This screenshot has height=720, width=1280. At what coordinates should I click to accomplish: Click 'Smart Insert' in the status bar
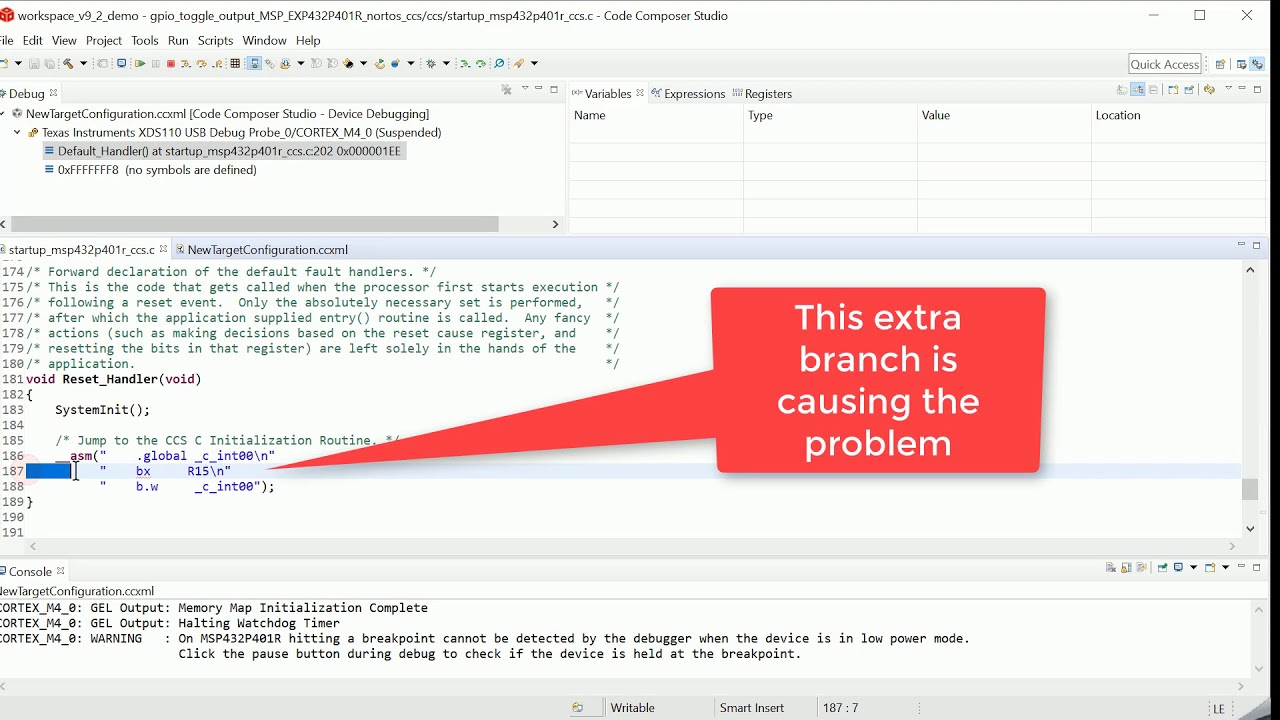(x=752, y=708)
